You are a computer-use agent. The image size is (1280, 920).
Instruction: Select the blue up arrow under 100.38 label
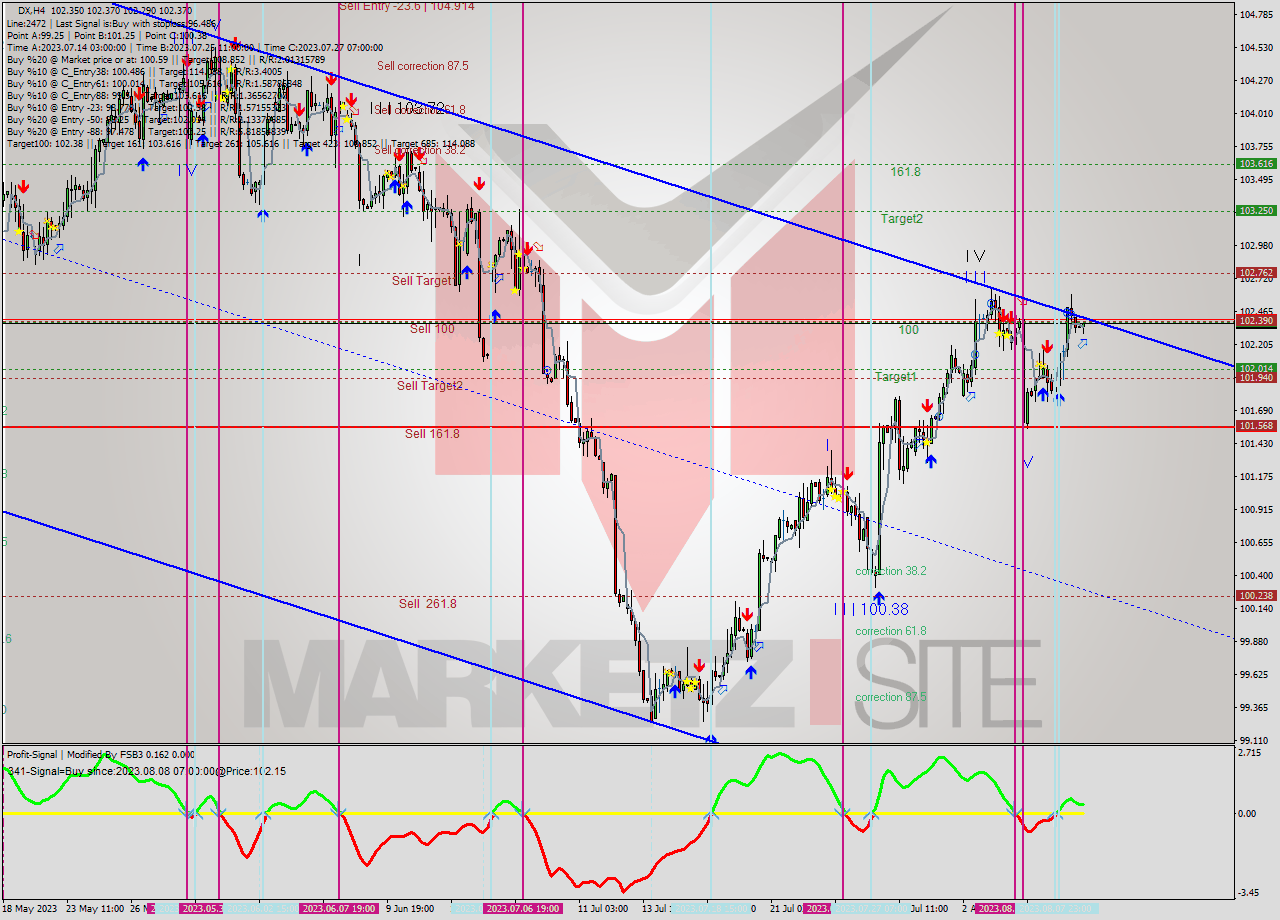click(879, 598)
